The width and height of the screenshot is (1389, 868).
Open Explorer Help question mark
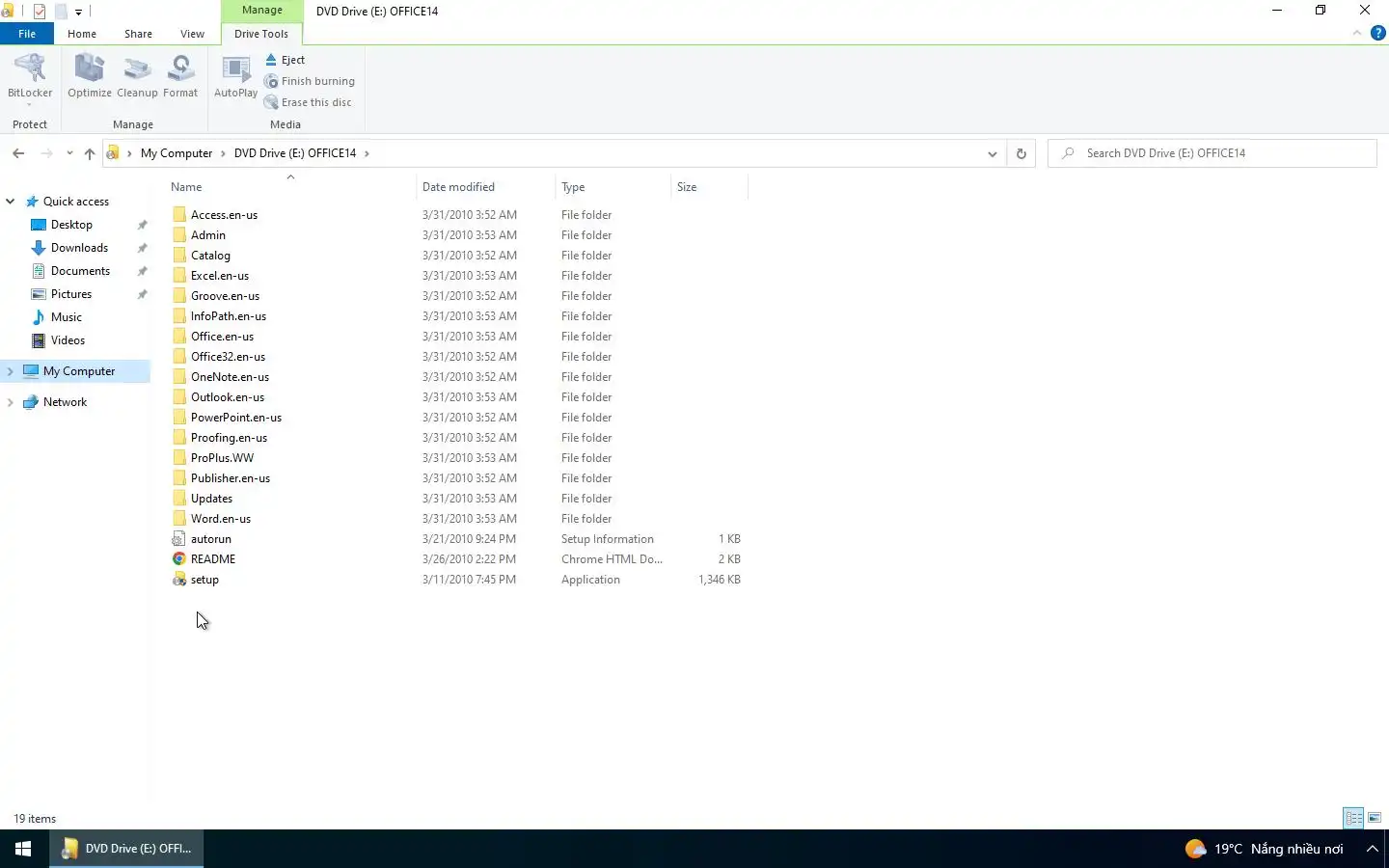[1378, 33]
